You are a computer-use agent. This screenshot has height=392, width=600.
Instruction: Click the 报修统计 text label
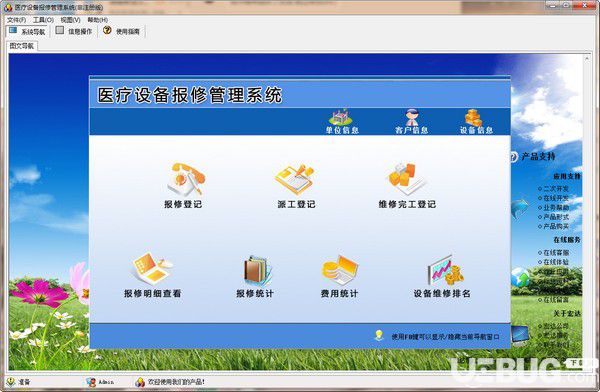(x=255, y=294)
